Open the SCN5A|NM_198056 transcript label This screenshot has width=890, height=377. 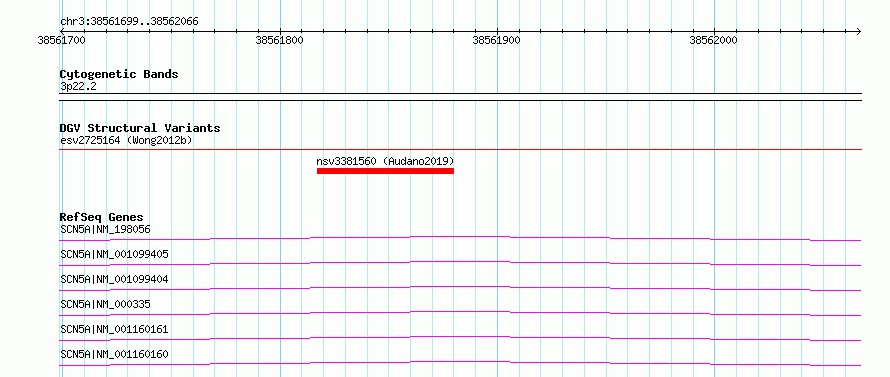coord(105,229)
